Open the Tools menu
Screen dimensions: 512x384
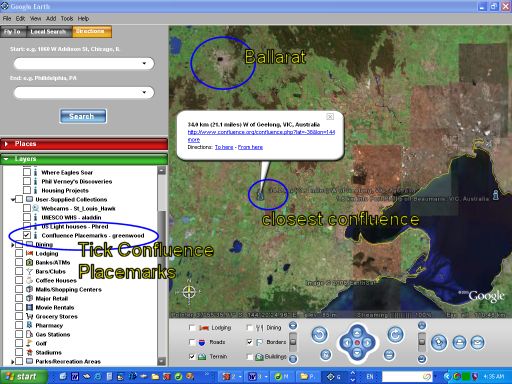tap(67, 18)
